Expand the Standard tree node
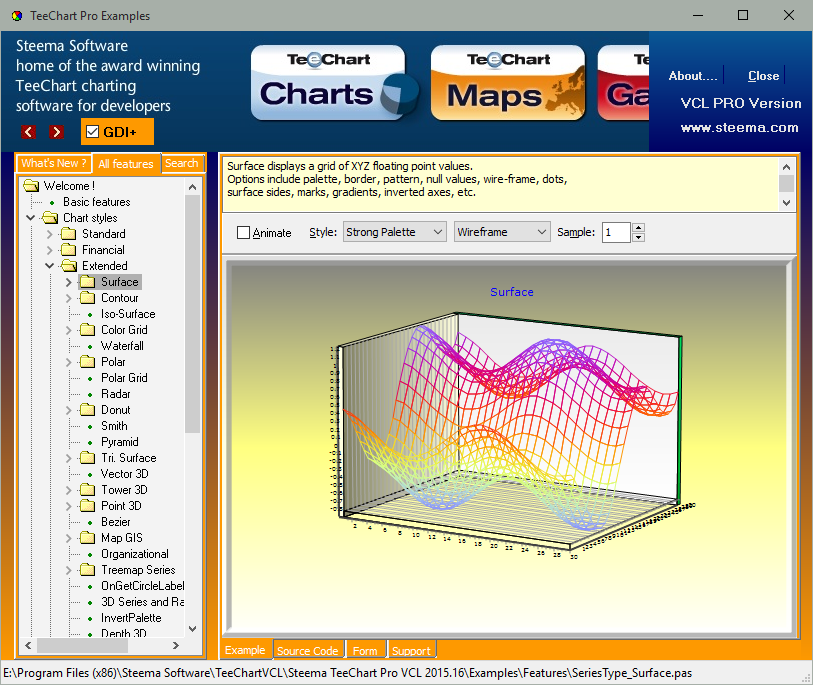813x685 pixels. pyautogui.click(x=50, y=234)
